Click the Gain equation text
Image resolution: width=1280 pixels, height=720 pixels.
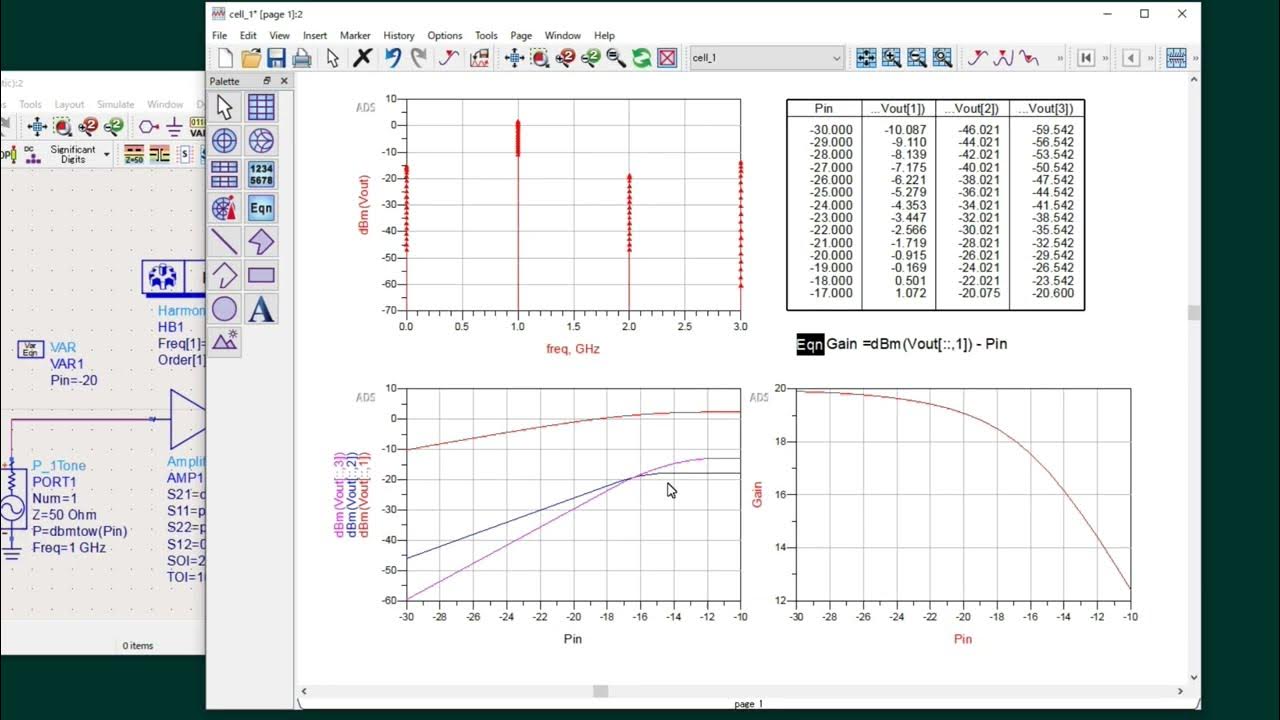(x=916, y=344)
